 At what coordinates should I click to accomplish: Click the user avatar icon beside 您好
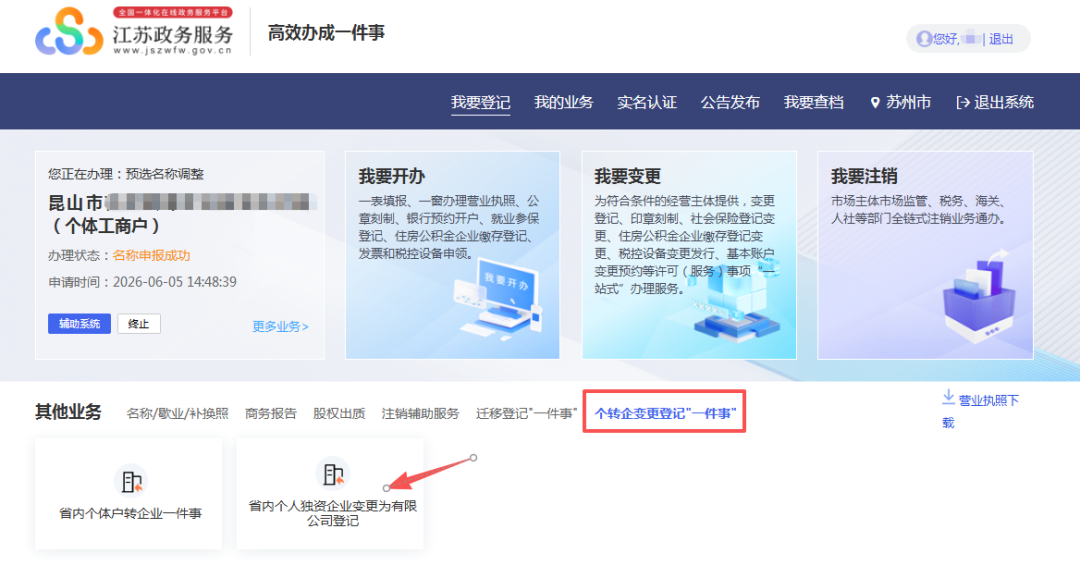924,39
